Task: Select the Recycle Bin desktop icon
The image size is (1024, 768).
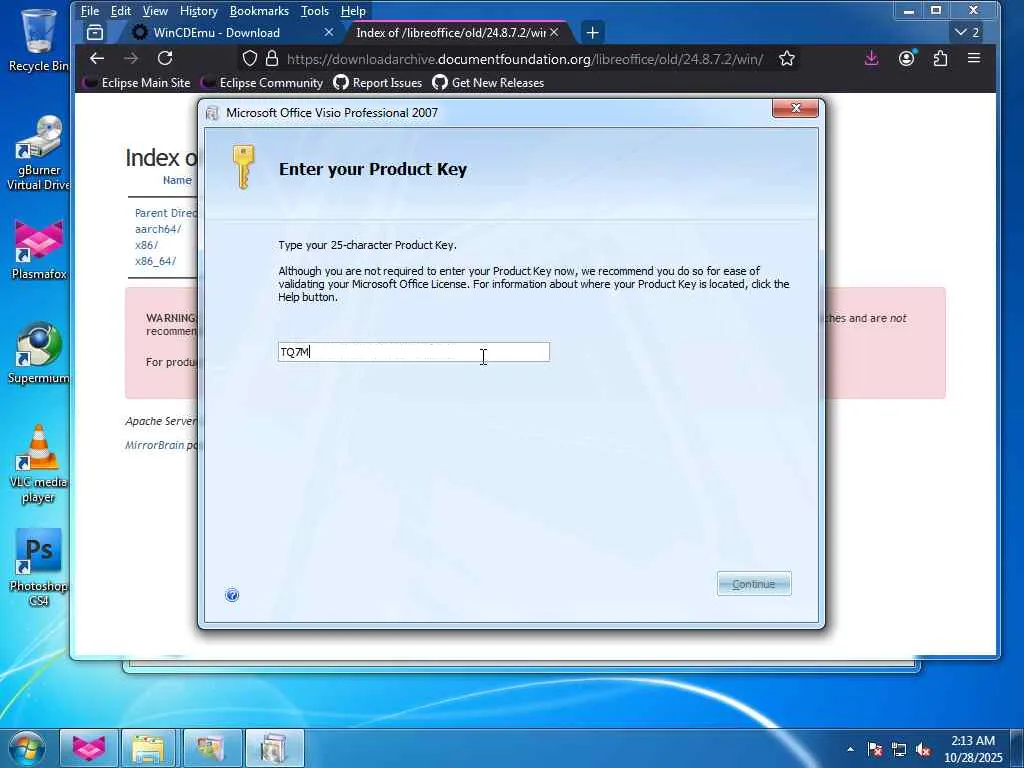Action: (39, 40)
